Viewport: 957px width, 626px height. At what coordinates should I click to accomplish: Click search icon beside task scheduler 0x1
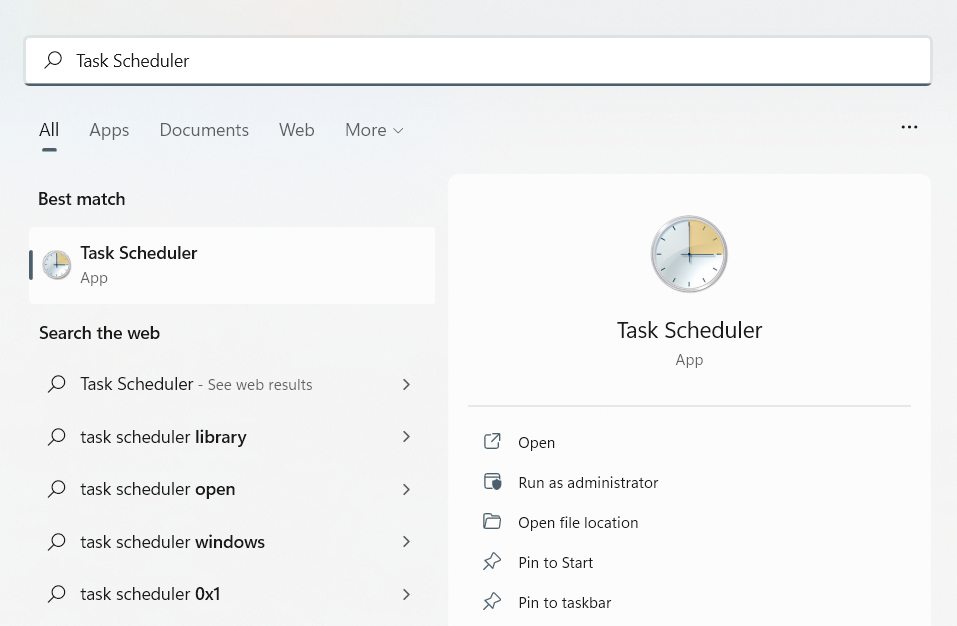(x=57, y=594)
